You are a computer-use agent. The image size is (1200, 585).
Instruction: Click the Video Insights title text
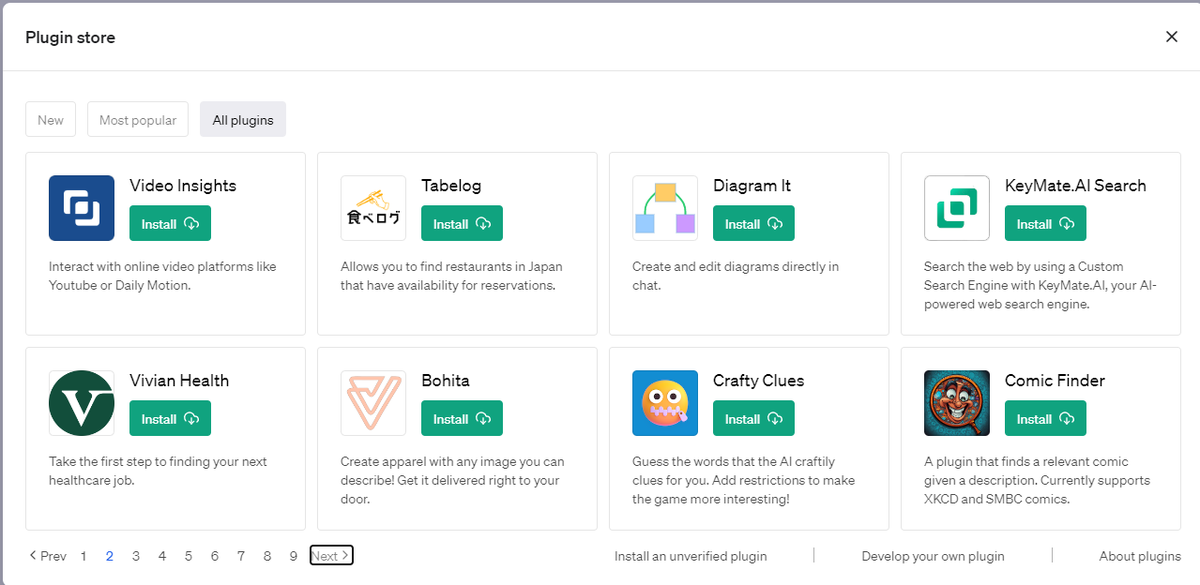point(183,185)
